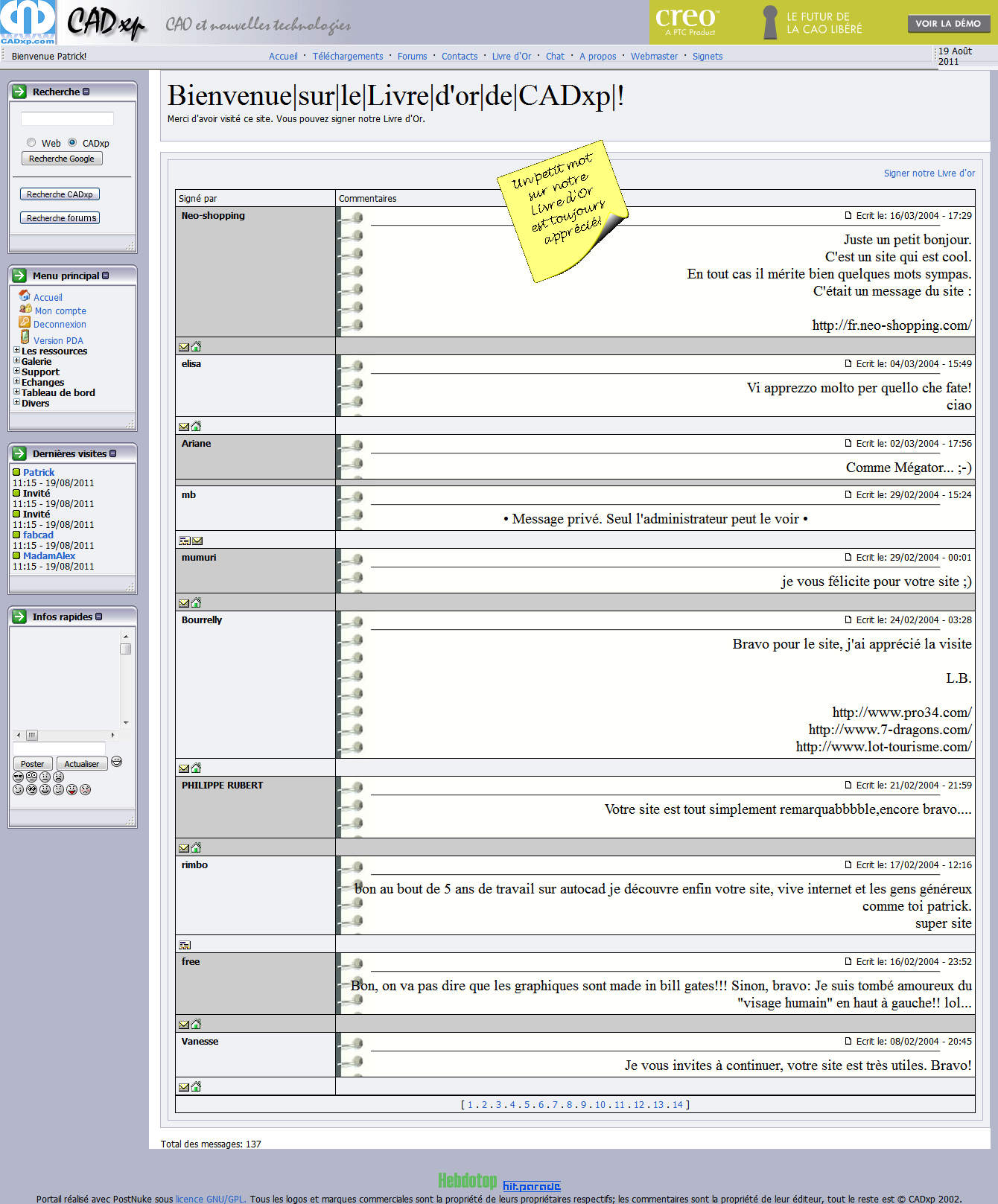Click email icon under Neo-shopping entry
Viewport: 998px width, 1204px height.
tap(184, 347)
